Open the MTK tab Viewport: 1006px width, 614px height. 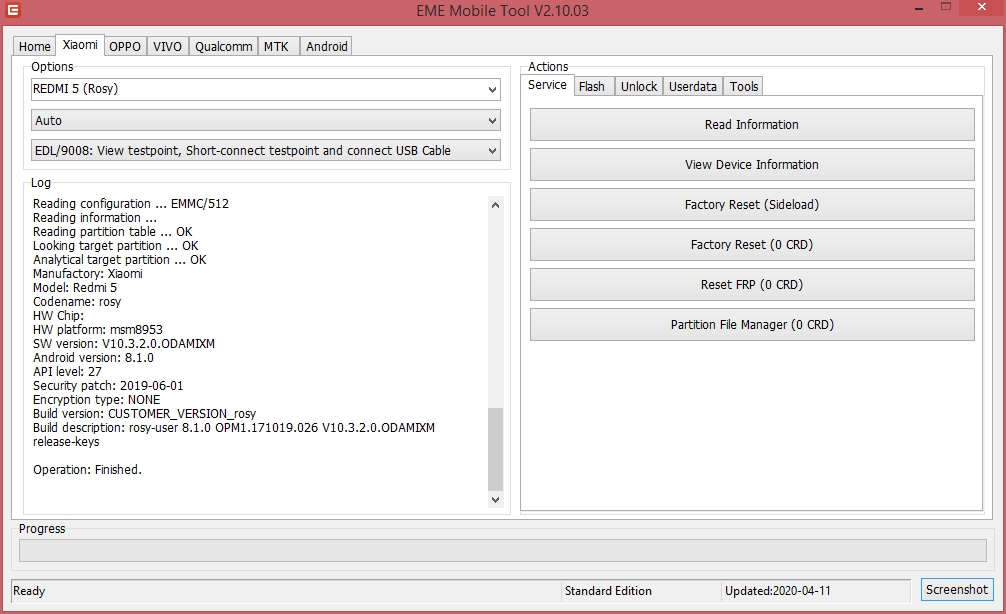(x=277, y=46)
